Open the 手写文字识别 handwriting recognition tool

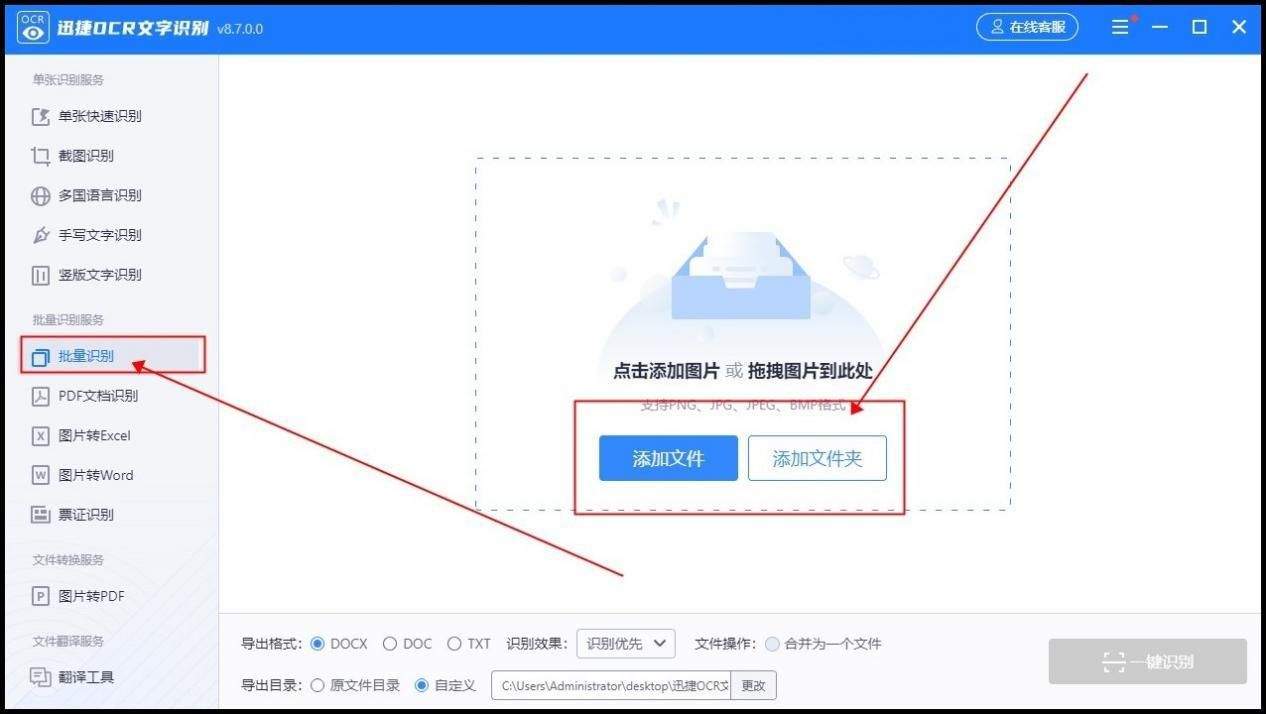(100, 235)
